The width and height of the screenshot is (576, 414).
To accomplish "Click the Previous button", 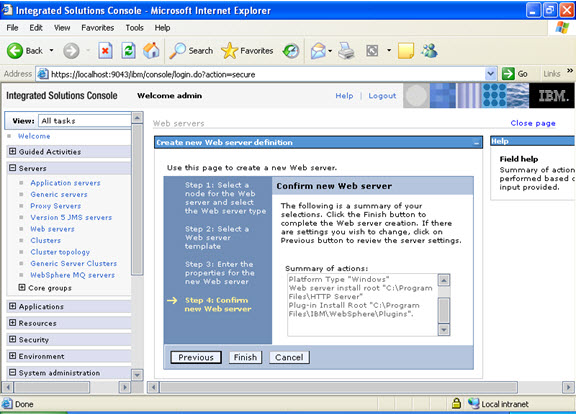I will [196, 357].
